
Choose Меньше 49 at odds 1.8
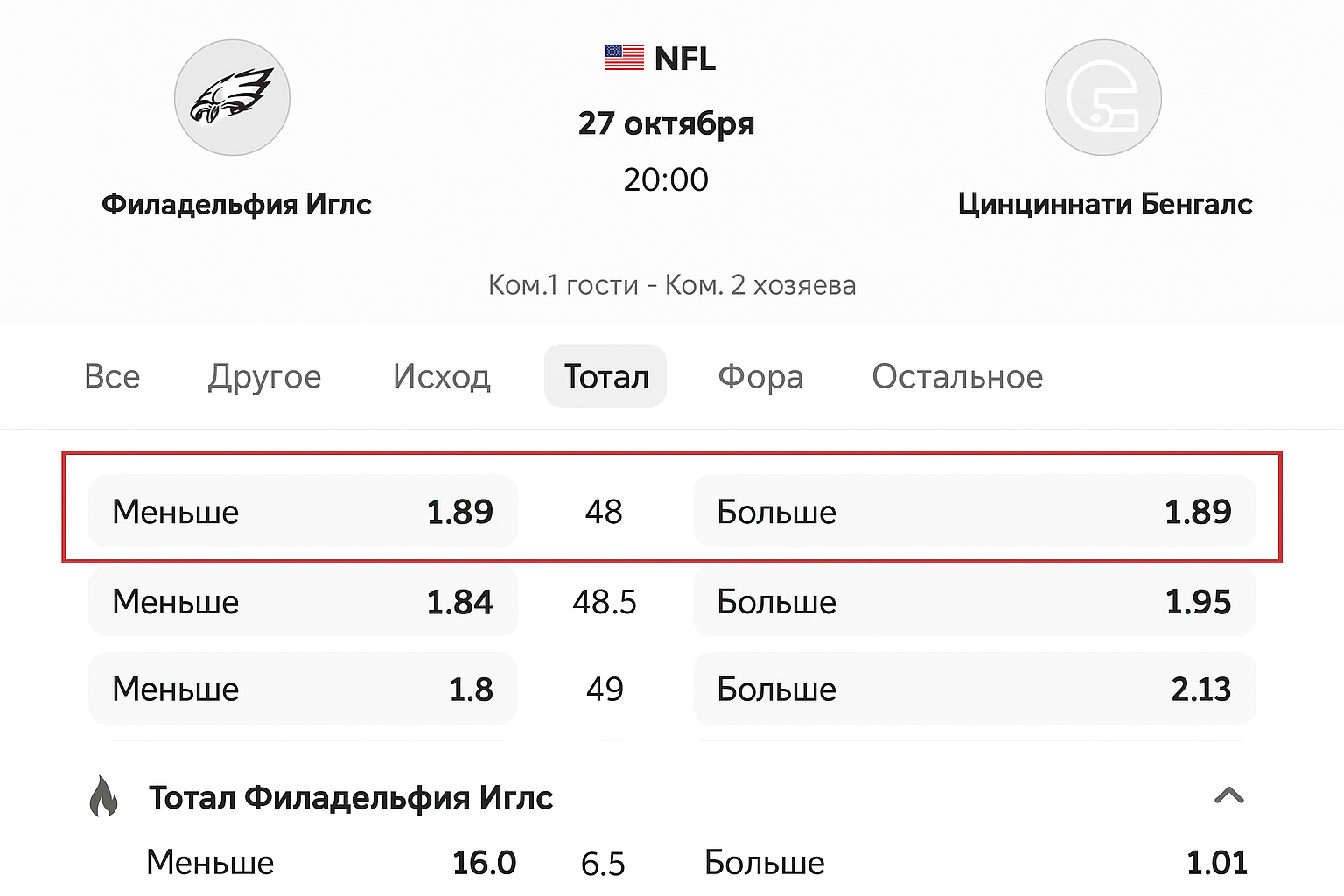[x=303, y=689]
